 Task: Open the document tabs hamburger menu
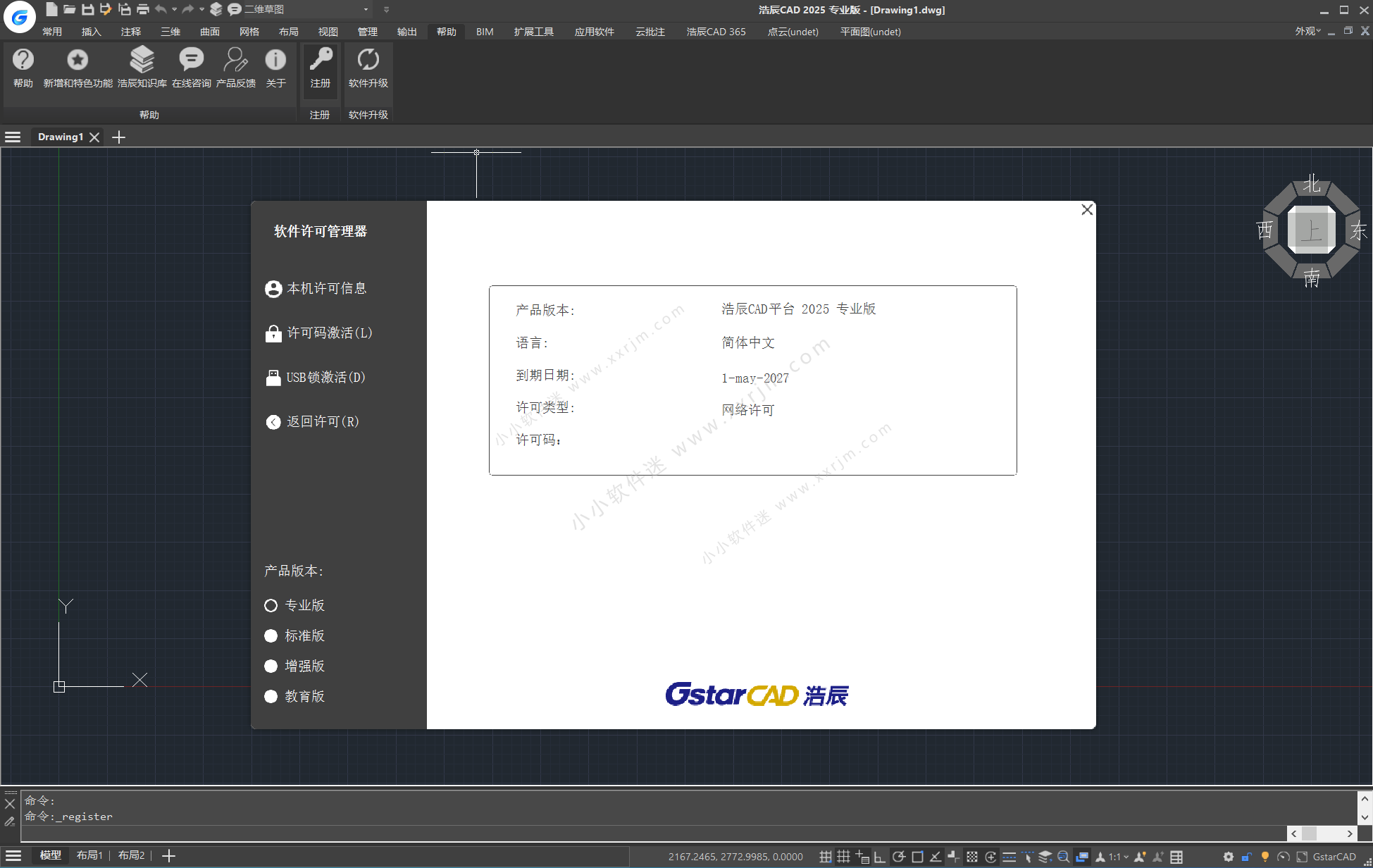point(13,137)
